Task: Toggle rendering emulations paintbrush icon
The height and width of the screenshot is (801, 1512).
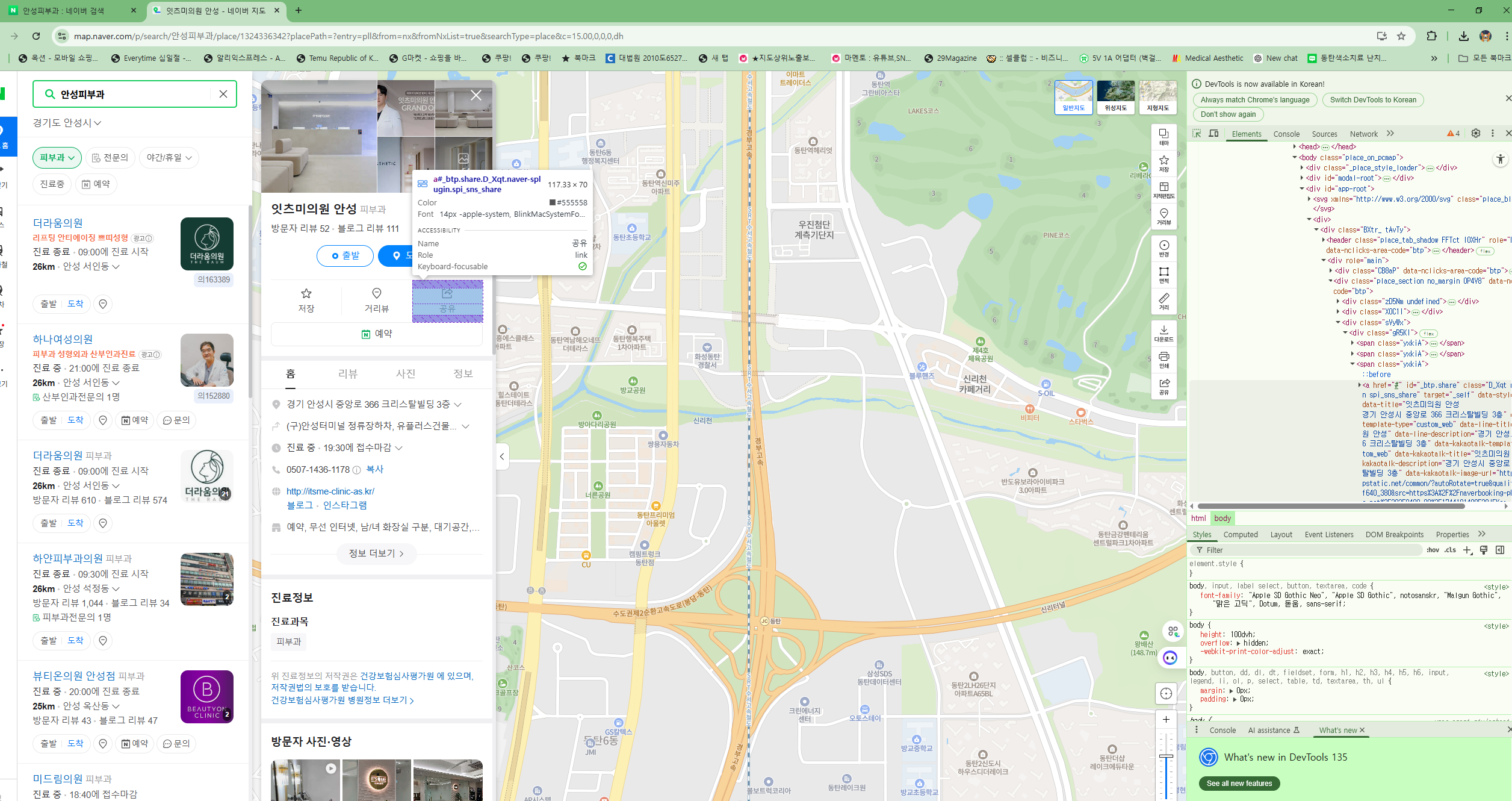Action: [x=1484, y=550]
